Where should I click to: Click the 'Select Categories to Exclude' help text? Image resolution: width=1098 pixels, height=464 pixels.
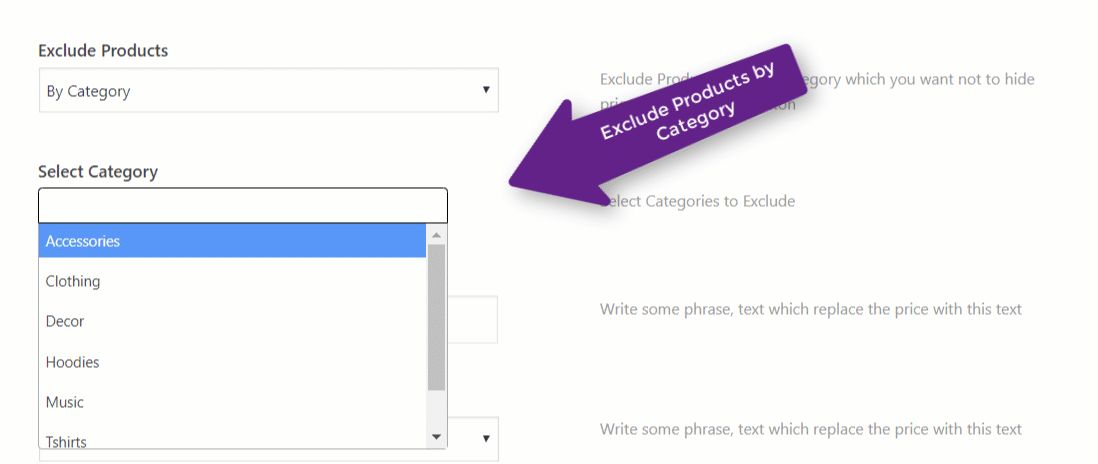tap(700, 201)
